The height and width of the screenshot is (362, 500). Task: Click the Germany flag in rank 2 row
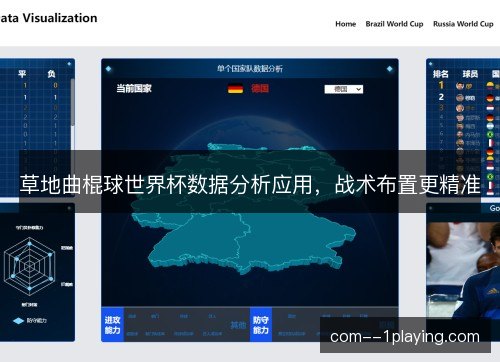490,98
